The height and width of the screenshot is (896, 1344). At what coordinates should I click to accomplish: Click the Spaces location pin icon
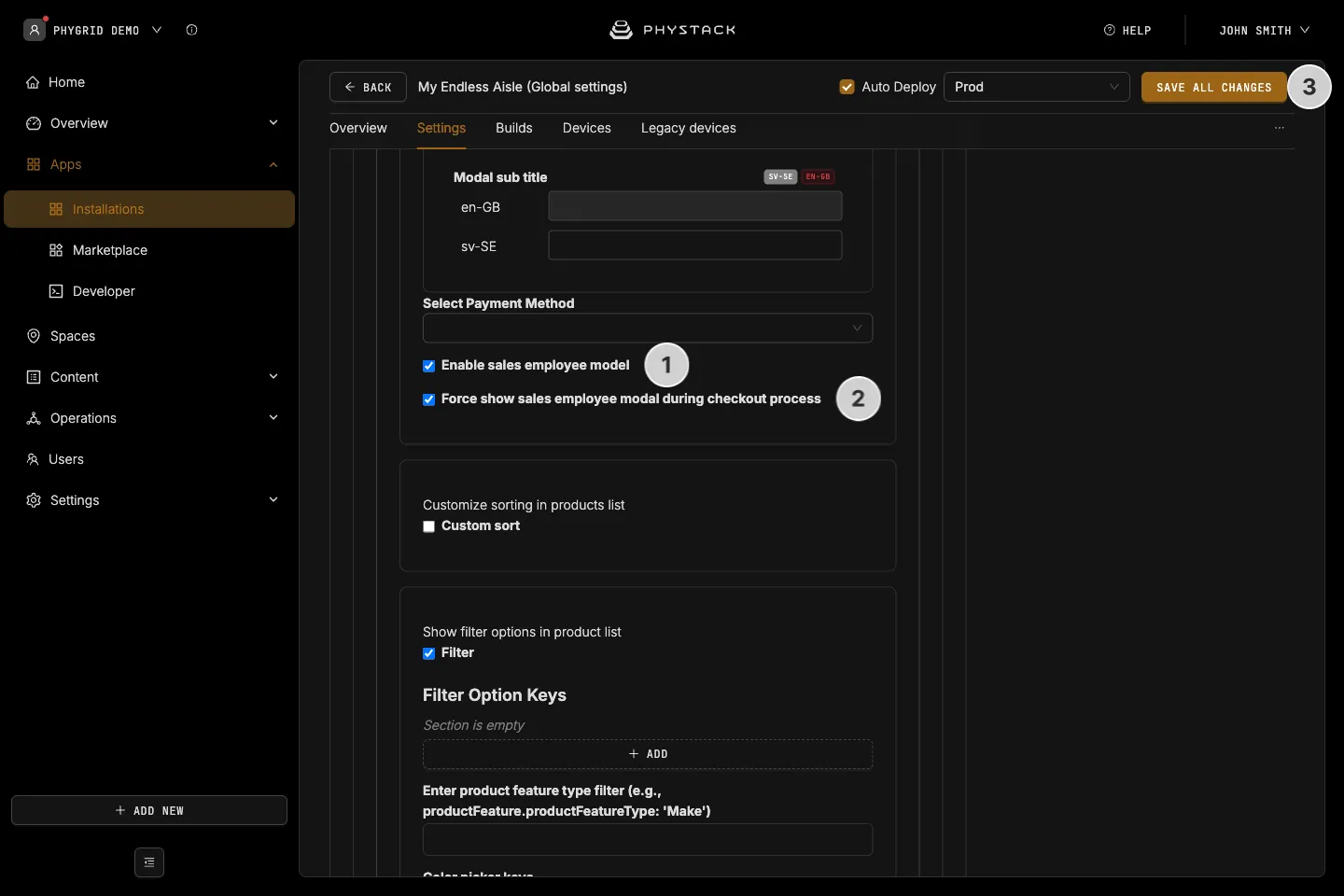point(34,336)
